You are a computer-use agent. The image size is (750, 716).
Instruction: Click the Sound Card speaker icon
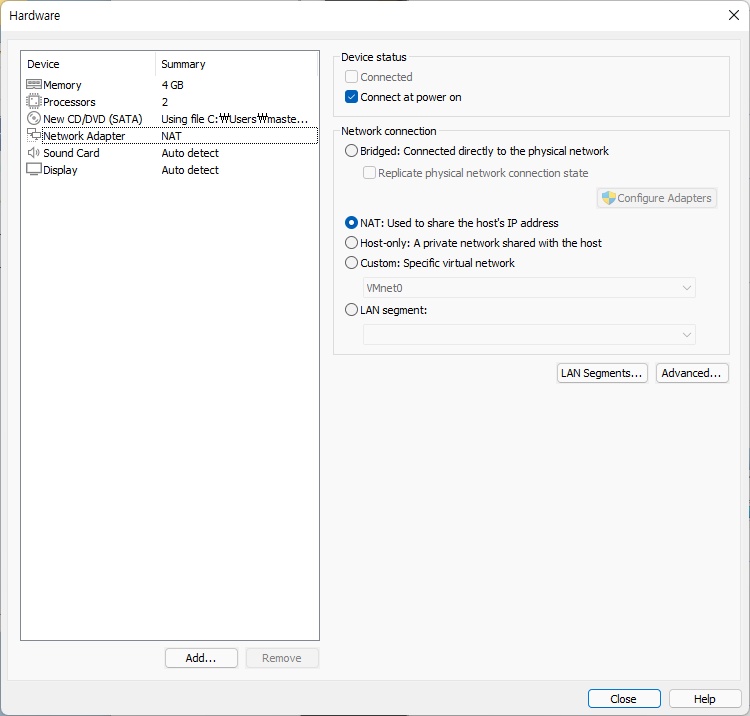pos(33,153)
